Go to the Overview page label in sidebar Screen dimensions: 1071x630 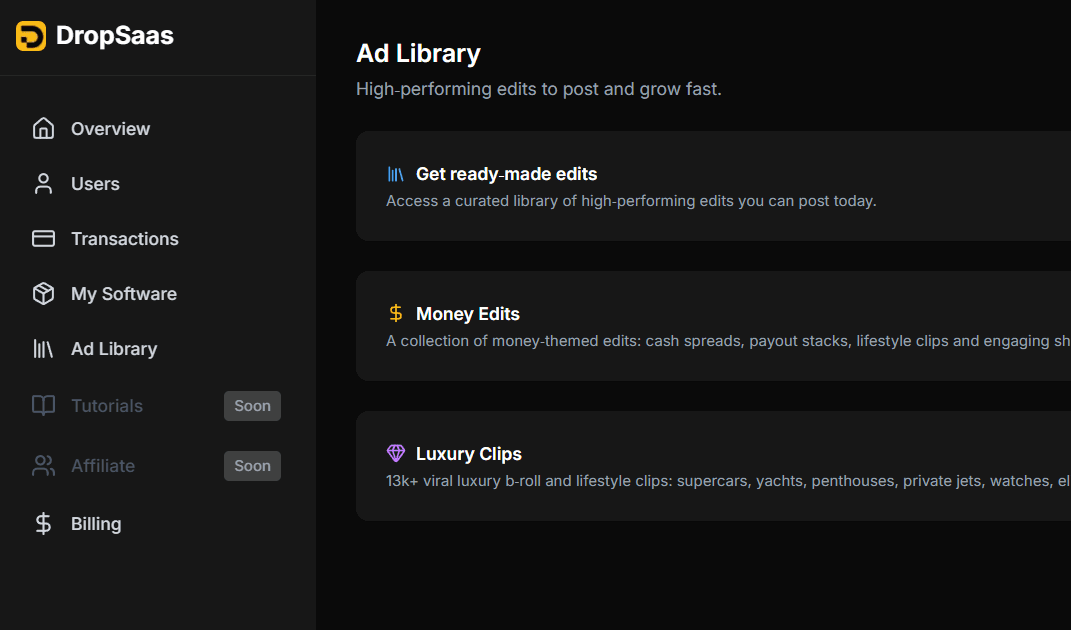click(x=110, y=129)
